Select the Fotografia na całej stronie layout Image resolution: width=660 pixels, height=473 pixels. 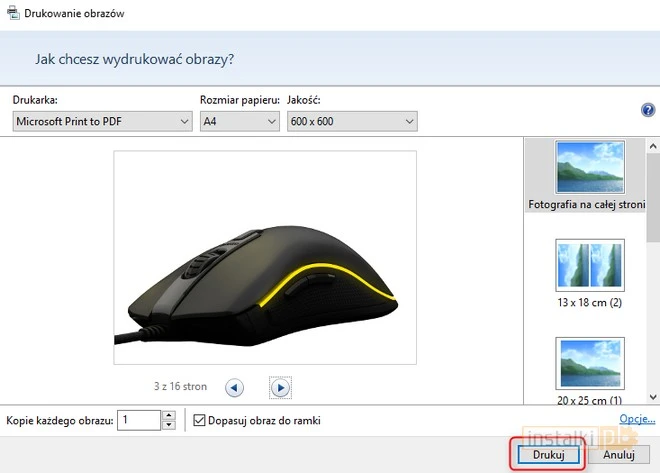(589, 175)
